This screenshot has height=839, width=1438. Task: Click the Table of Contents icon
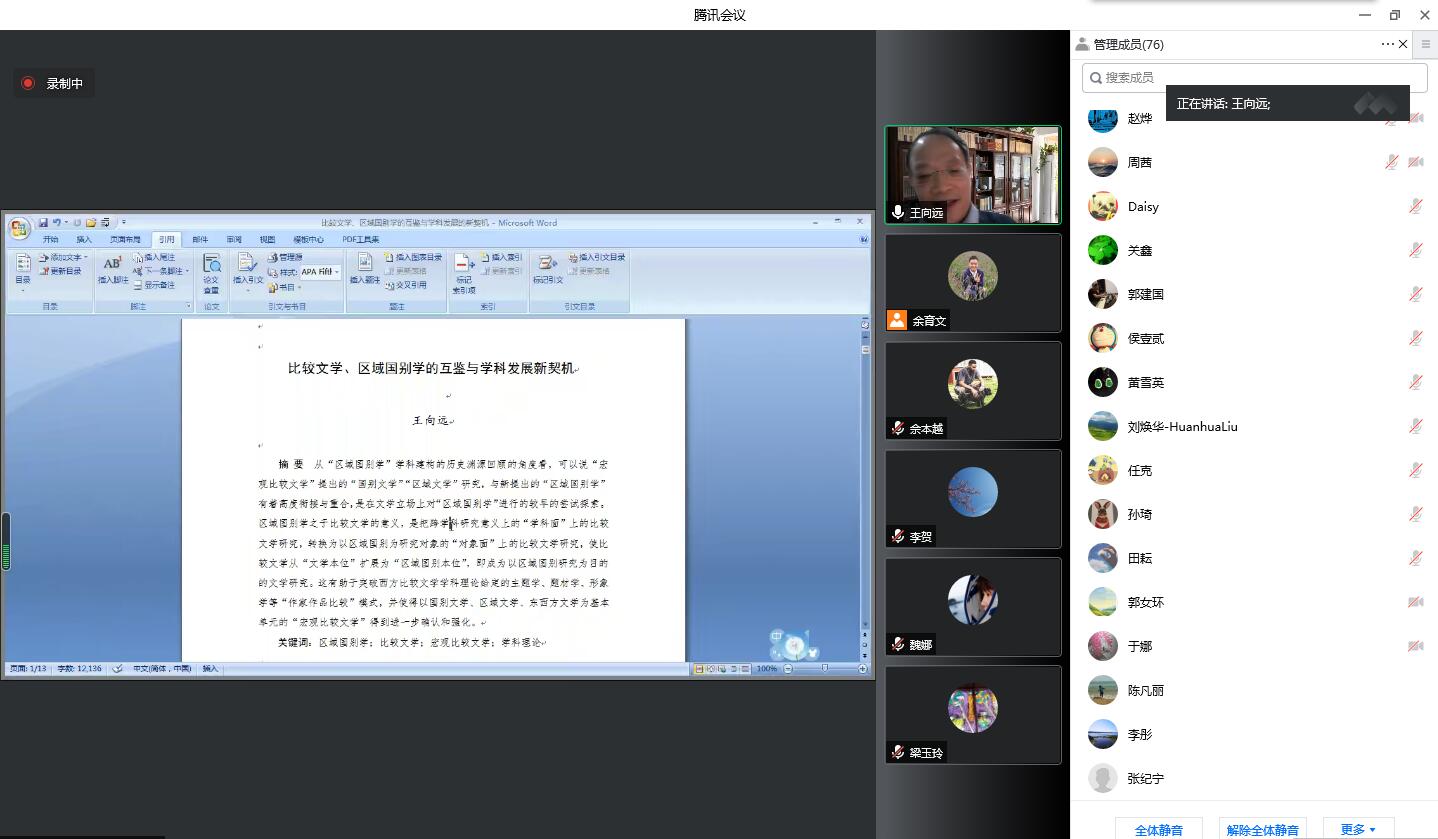pyautogui.click(x=23, y=268)
